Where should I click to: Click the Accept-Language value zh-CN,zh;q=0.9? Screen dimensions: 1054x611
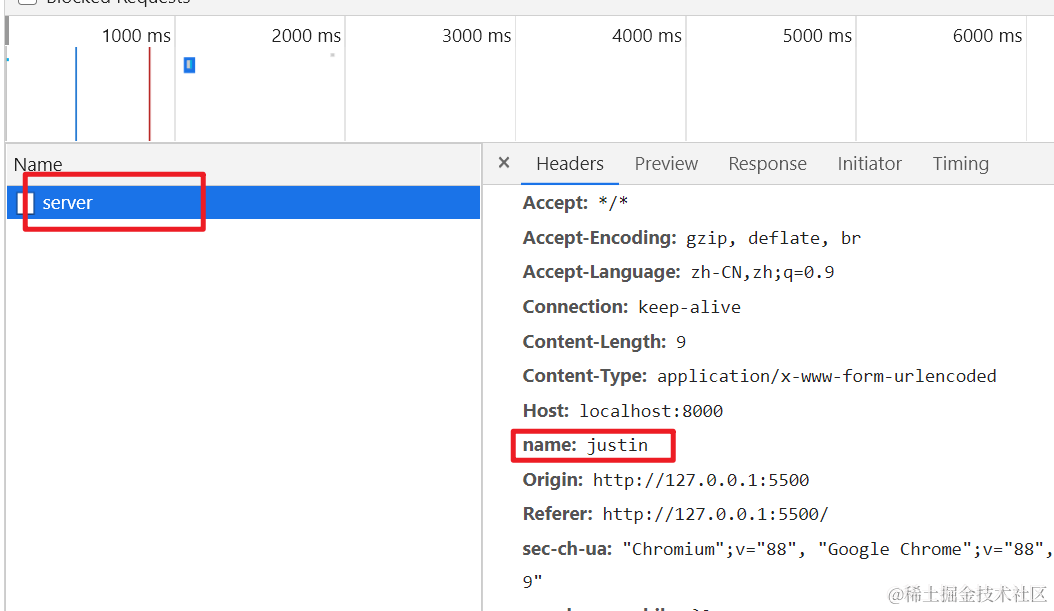[762, 272]
